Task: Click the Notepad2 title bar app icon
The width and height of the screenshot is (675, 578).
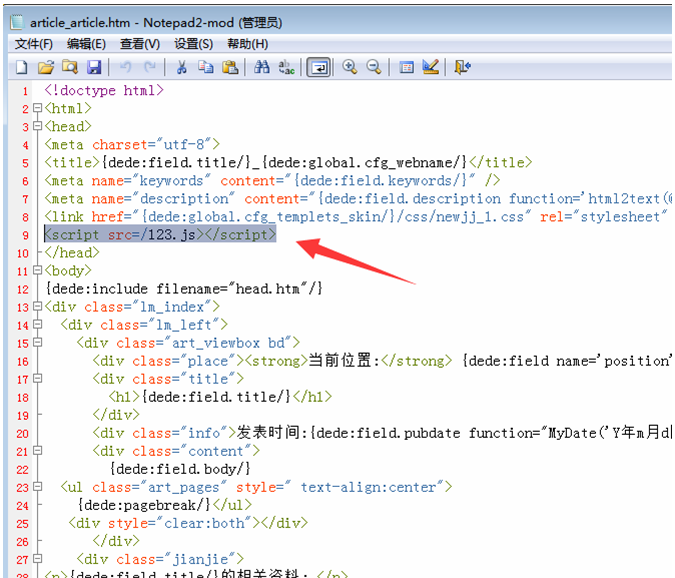Action: 17,22
